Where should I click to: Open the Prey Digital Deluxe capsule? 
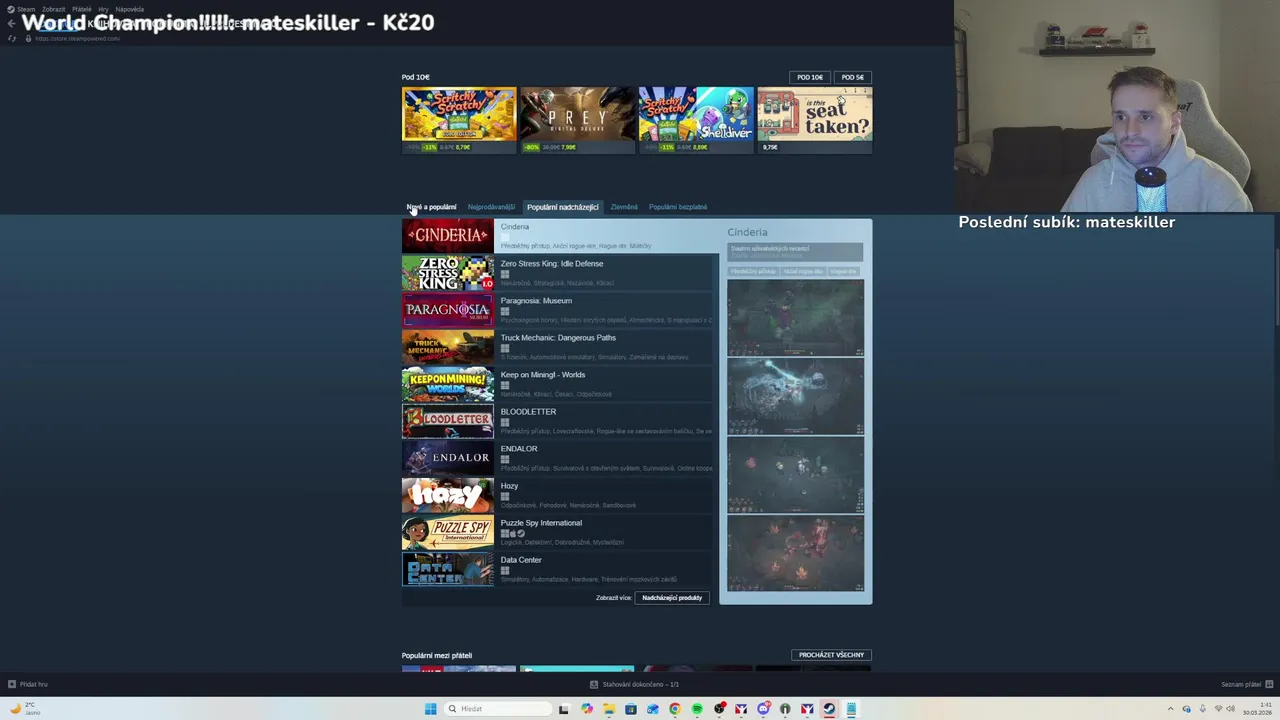(578, 120)
